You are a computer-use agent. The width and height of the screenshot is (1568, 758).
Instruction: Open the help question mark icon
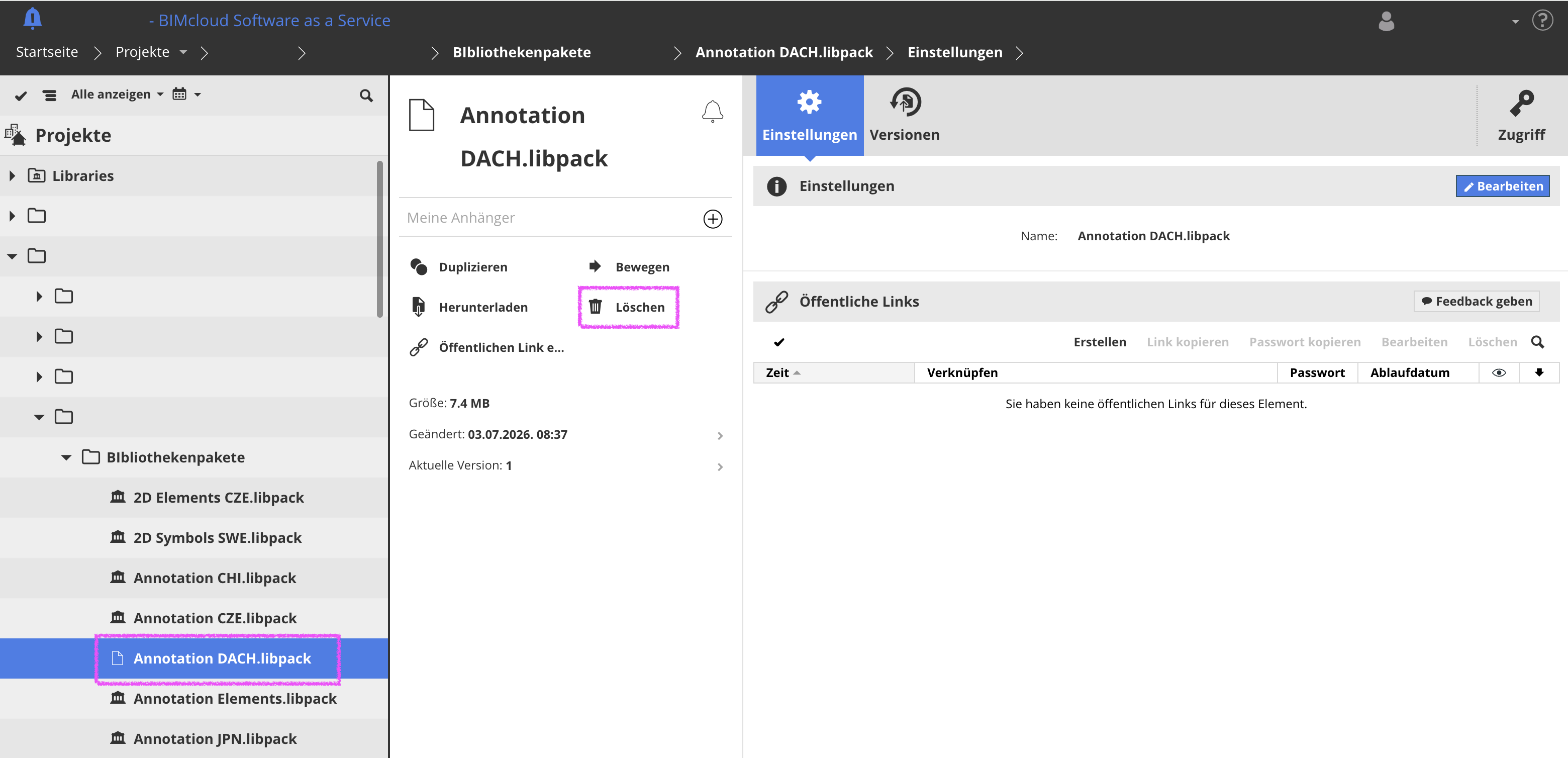(1542, 21)
